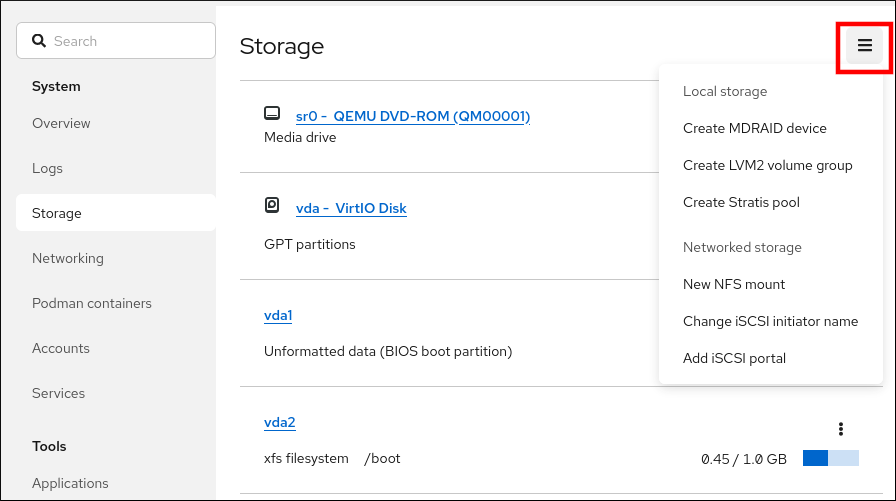Open the vda VirtIO Disk link
This screenshot has height=501, width=896.
pyautogui.click(x=351, y=208)
